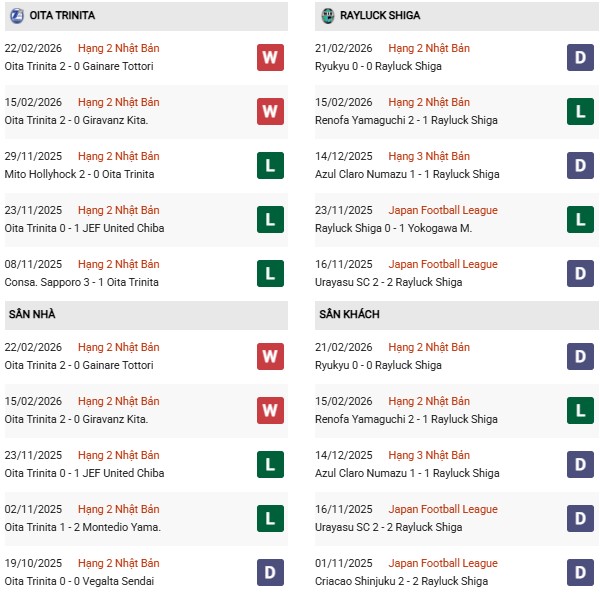600x594 pixels.
Task: Open the OITA TRINITA team header
Action: tap(58, 15)
